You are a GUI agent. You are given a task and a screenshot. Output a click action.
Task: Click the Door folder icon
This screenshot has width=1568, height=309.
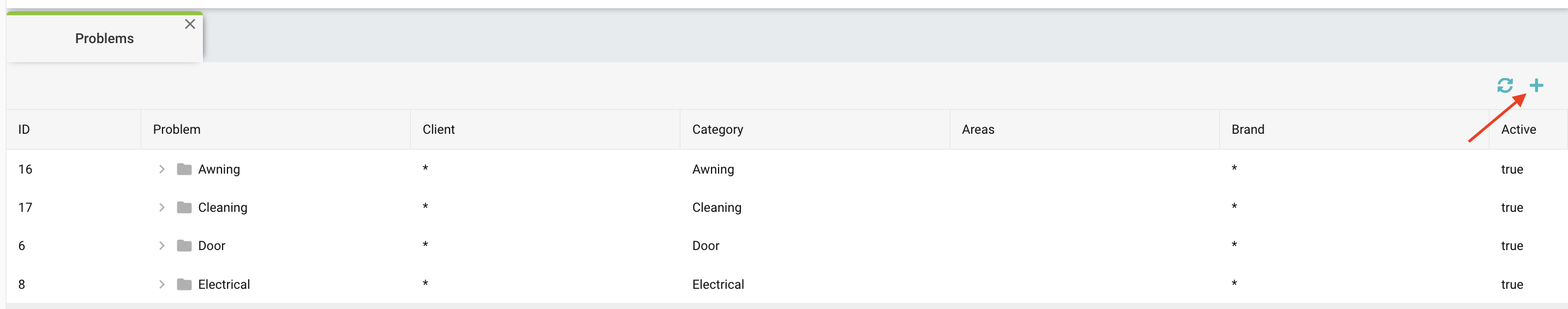point(184,246)
